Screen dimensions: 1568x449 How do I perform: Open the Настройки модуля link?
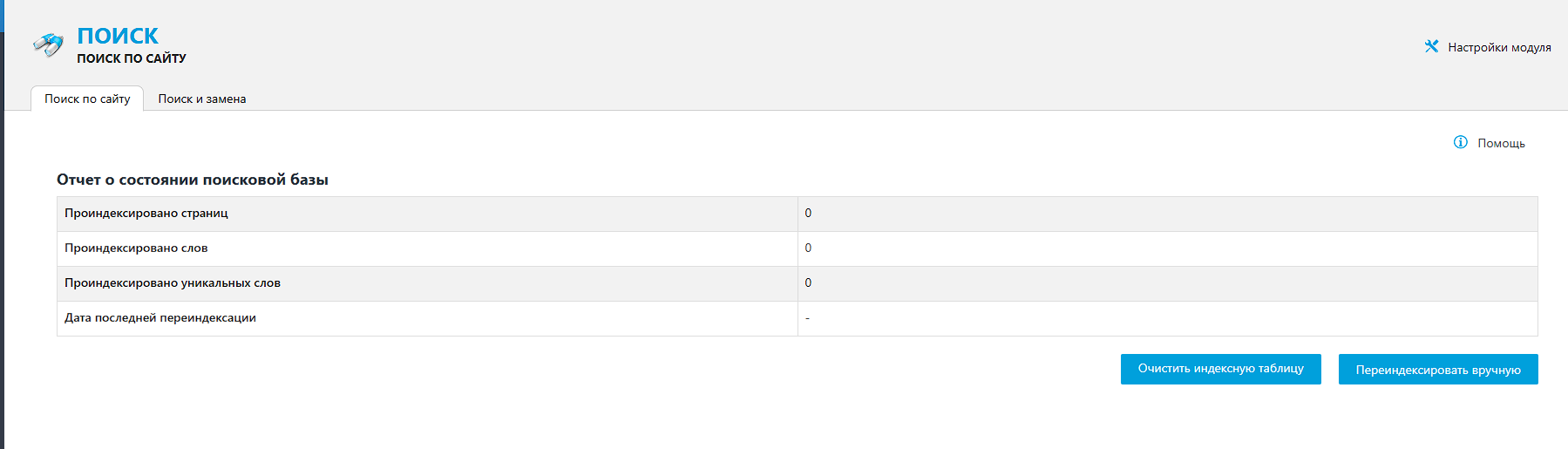coord(1499,48)
